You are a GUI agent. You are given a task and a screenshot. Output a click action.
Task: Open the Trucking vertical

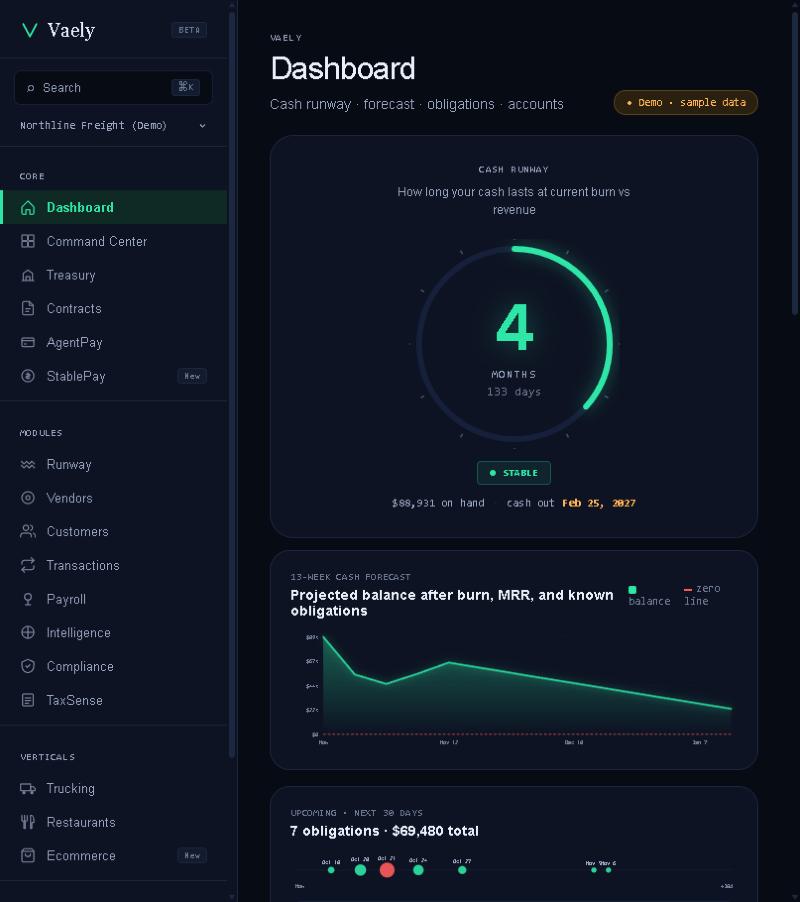tap(114, 788)
